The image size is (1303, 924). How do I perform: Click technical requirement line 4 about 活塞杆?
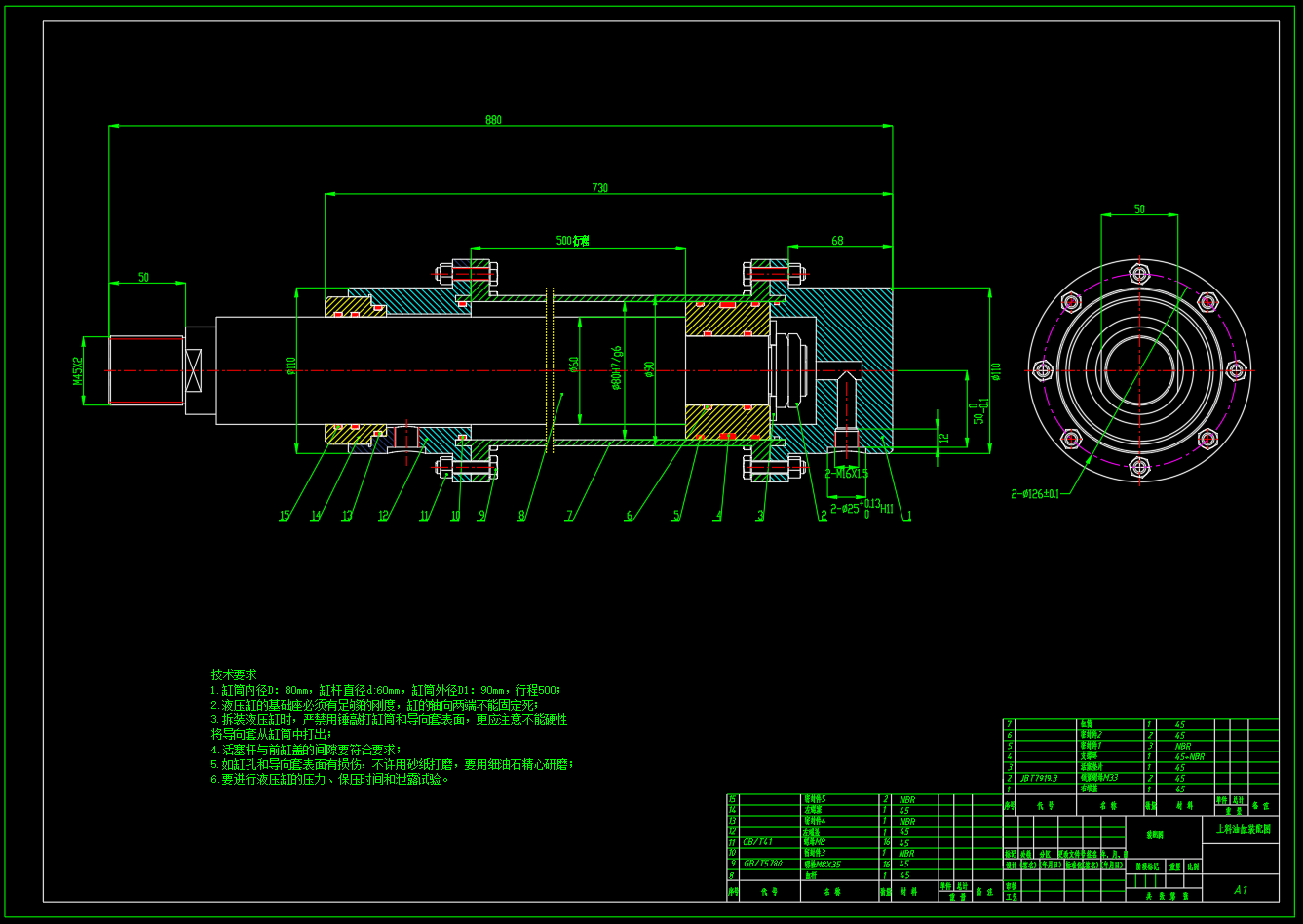pyautogui.click(x=306, y=750)
